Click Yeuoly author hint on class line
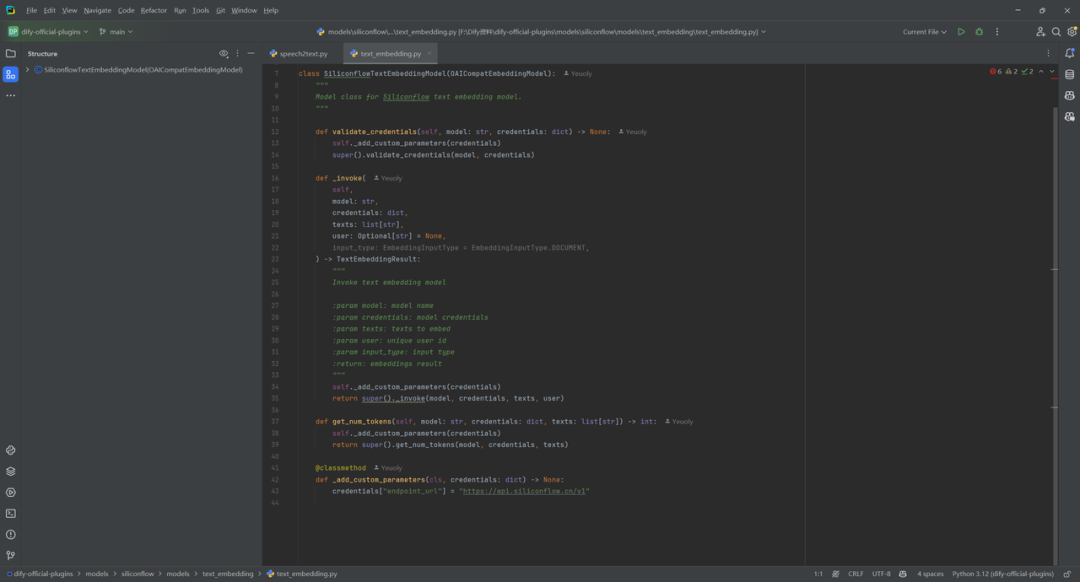 pyautogui.click(x=578, y=74)
